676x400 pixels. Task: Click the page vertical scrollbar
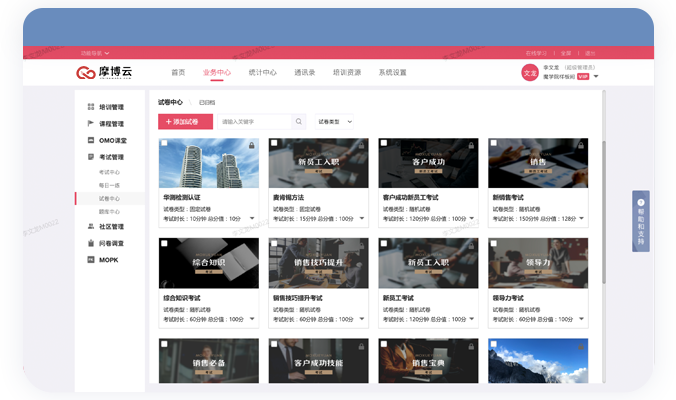click(604, 212)
